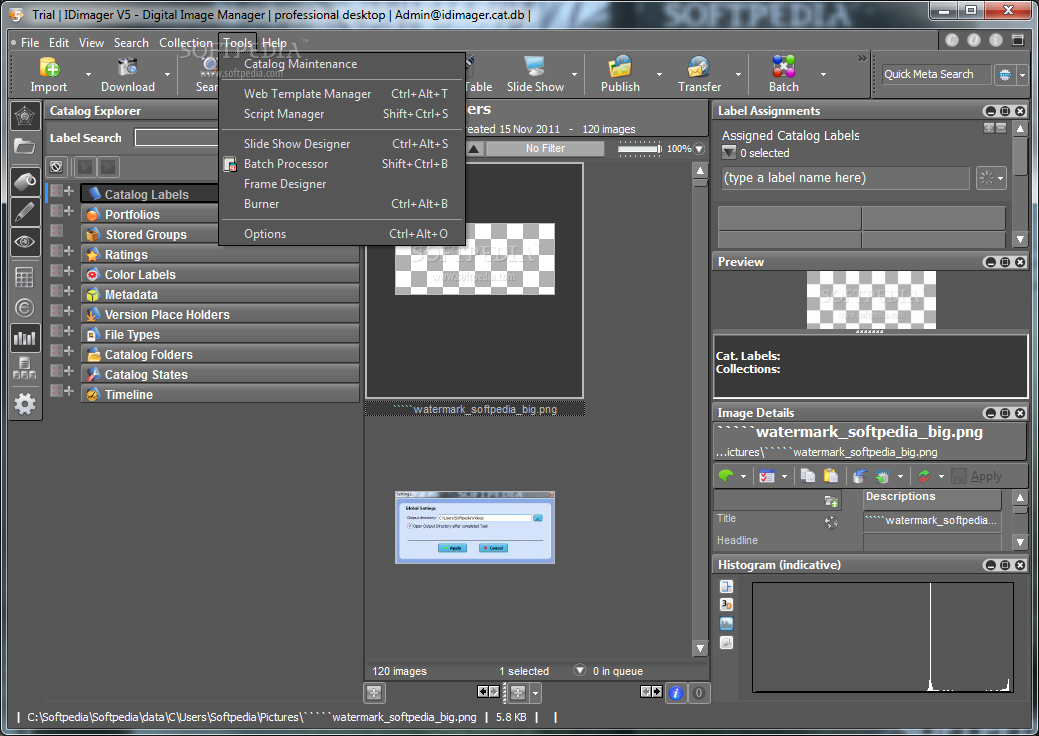Image resolution: width=1039 pixels, height=736 pixels.
Task: Adjust the thumbnail zoom slider
Action: point(639,148)
